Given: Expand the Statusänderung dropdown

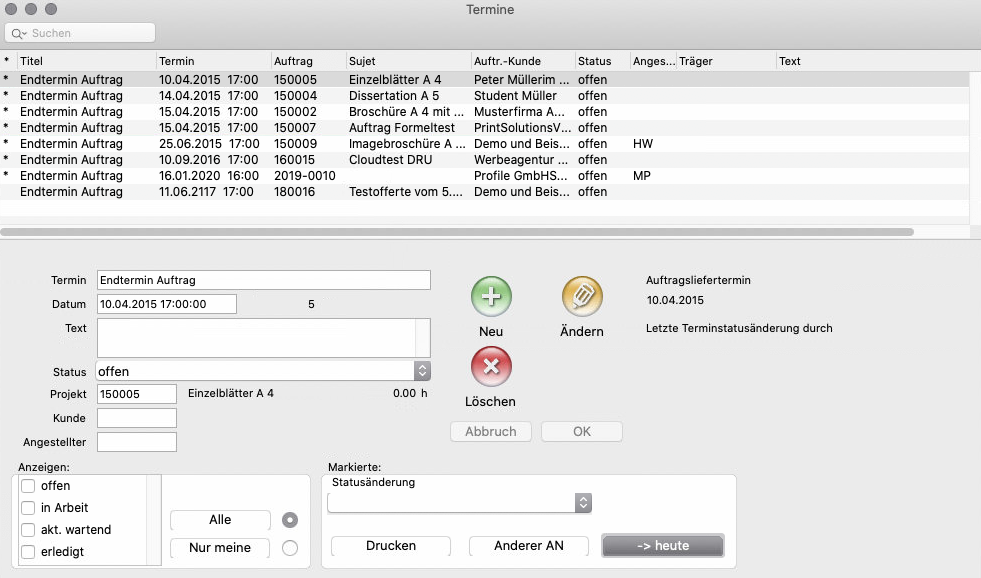Looking at the screenshot, I should [584, 503].
